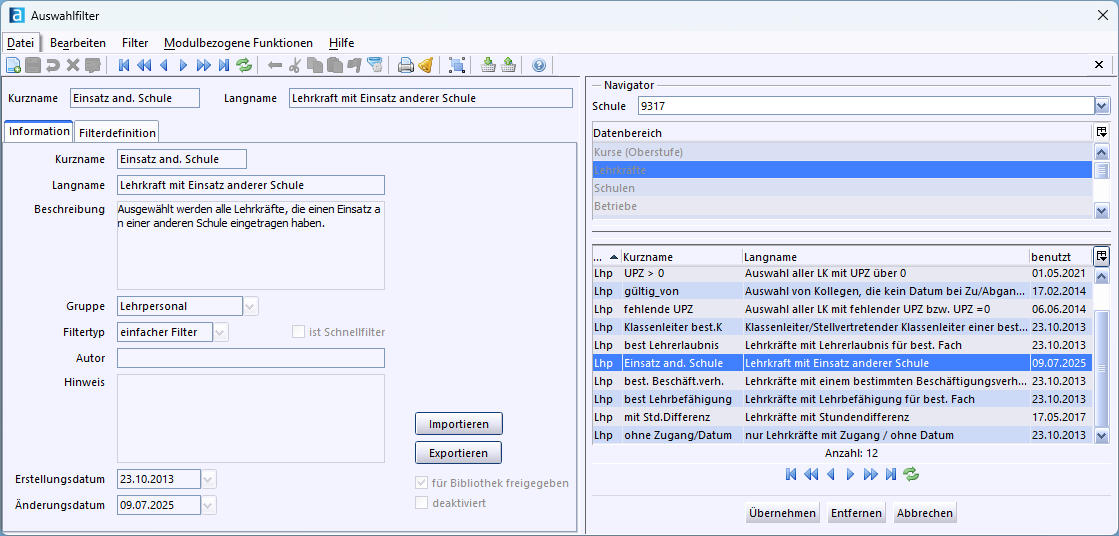
Task: Click the Autor input field
Action: (250, 358)
